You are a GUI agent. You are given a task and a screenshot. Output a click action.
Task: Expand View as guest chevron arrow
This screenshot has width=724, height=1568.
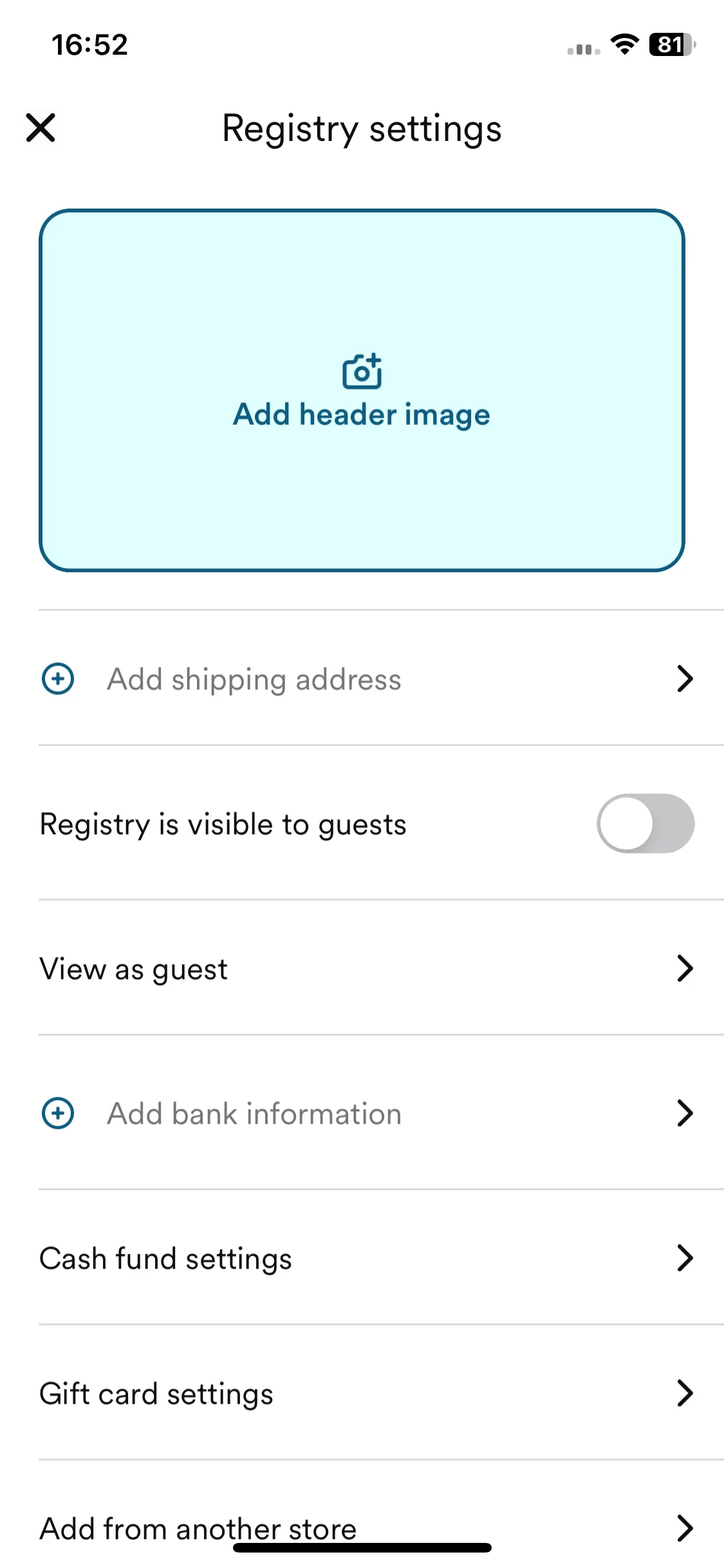(x=685, y=968)
